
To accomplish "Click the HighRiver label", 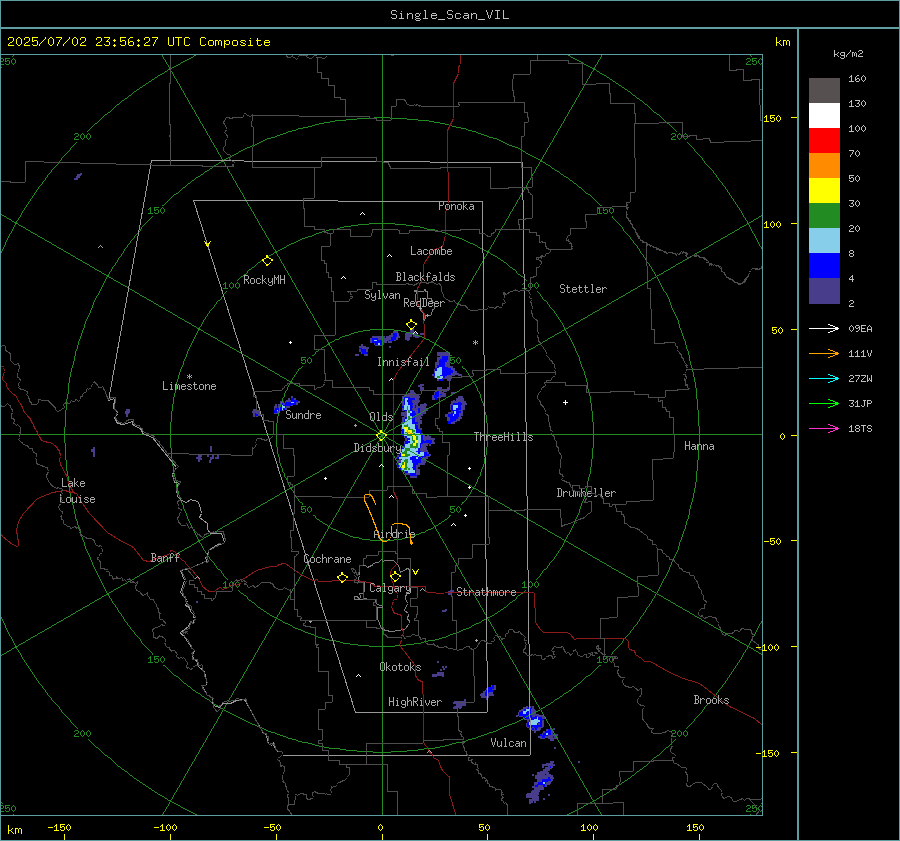I will [415, 702].
